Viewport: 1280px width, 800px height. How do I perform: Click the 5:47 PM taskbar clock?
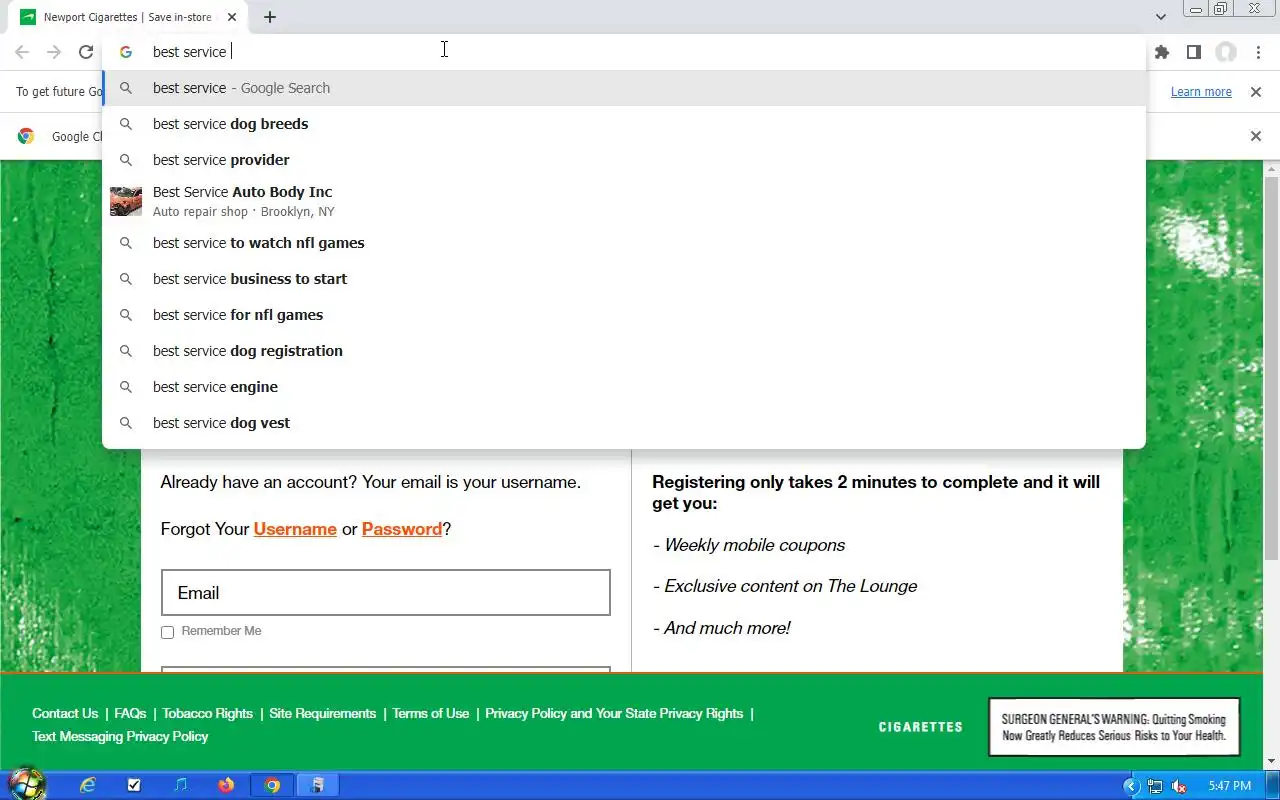pos(1230,786)
